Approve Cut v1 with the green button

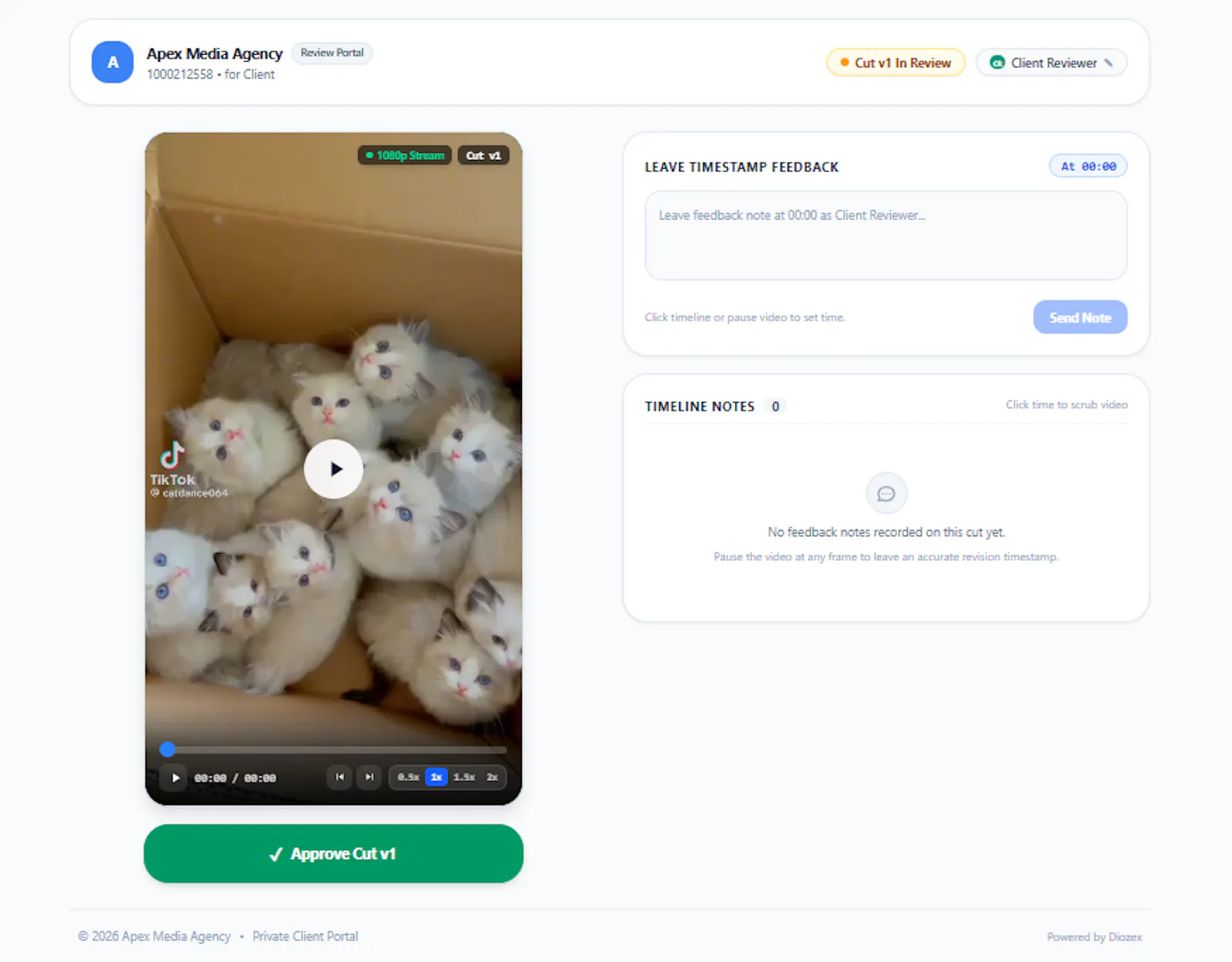(333, 853)
